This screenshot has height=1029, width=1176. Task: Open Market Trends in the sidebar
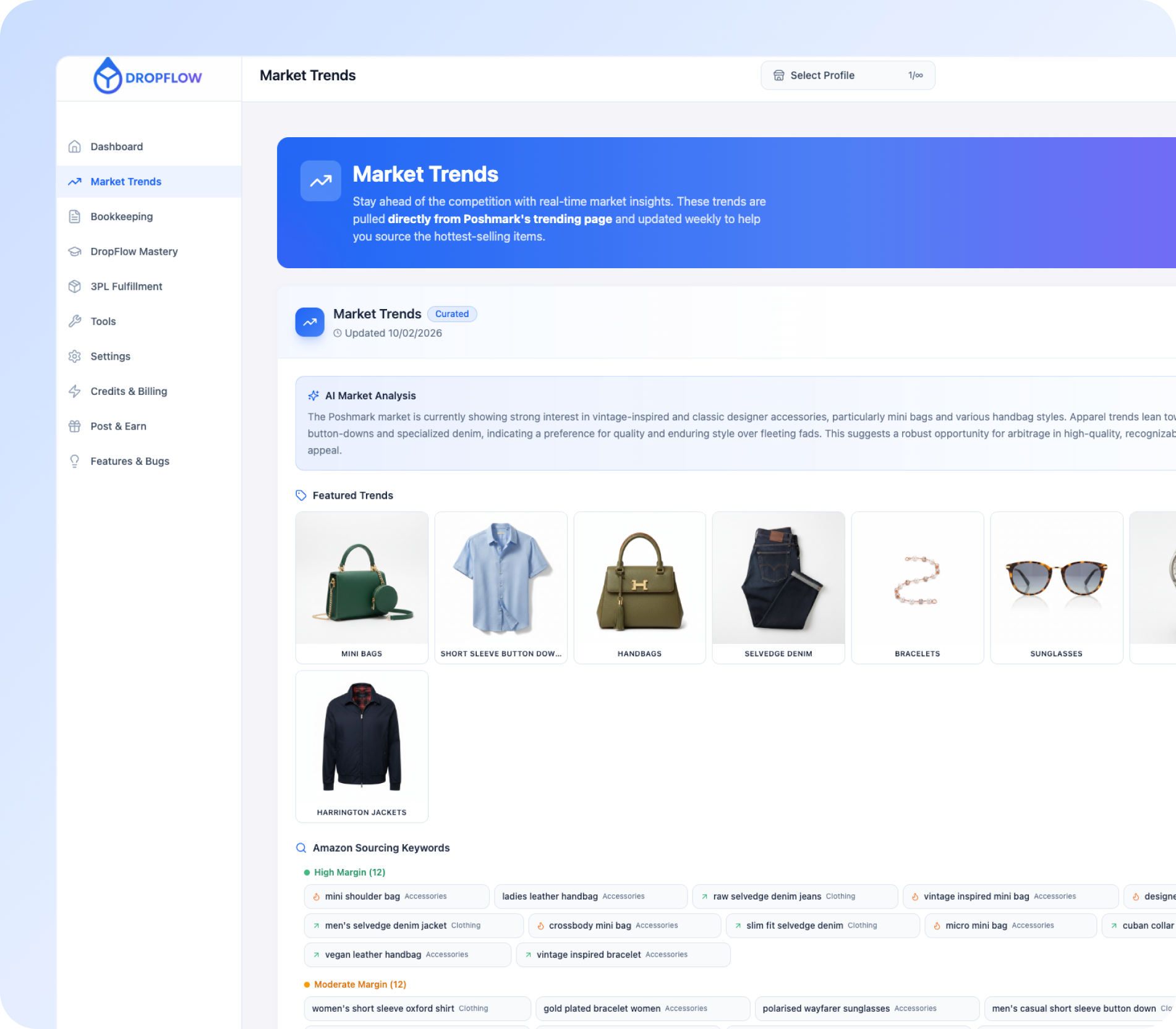coord(126,182)
